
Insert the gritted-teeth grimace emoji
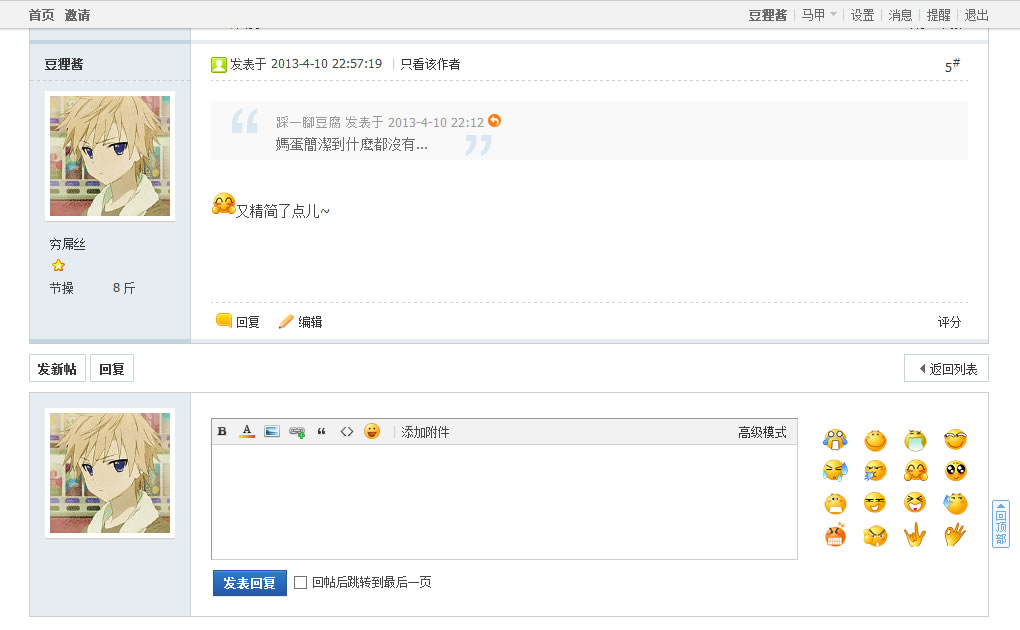point(835,503)
